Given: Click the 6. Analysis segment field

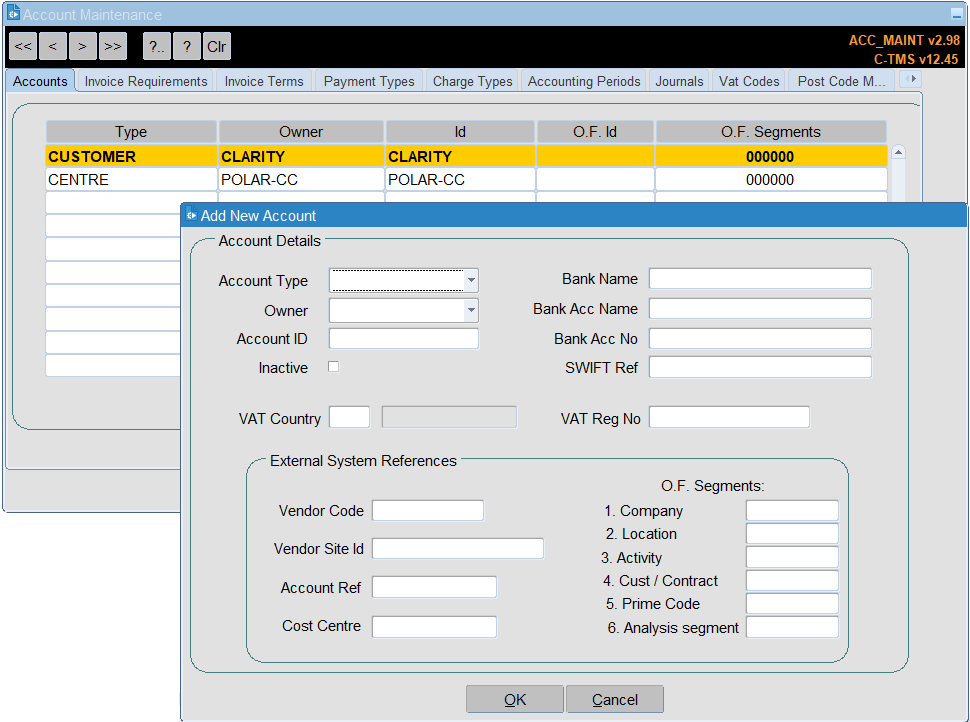Looking at the screenshot, I should [792, 627].
